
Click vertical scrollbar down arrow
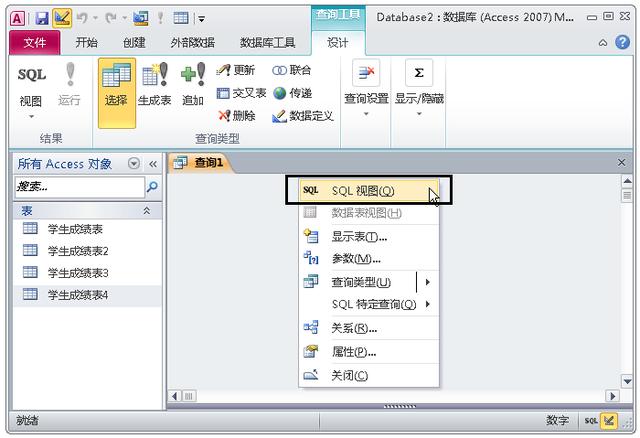tap(627, 382)
